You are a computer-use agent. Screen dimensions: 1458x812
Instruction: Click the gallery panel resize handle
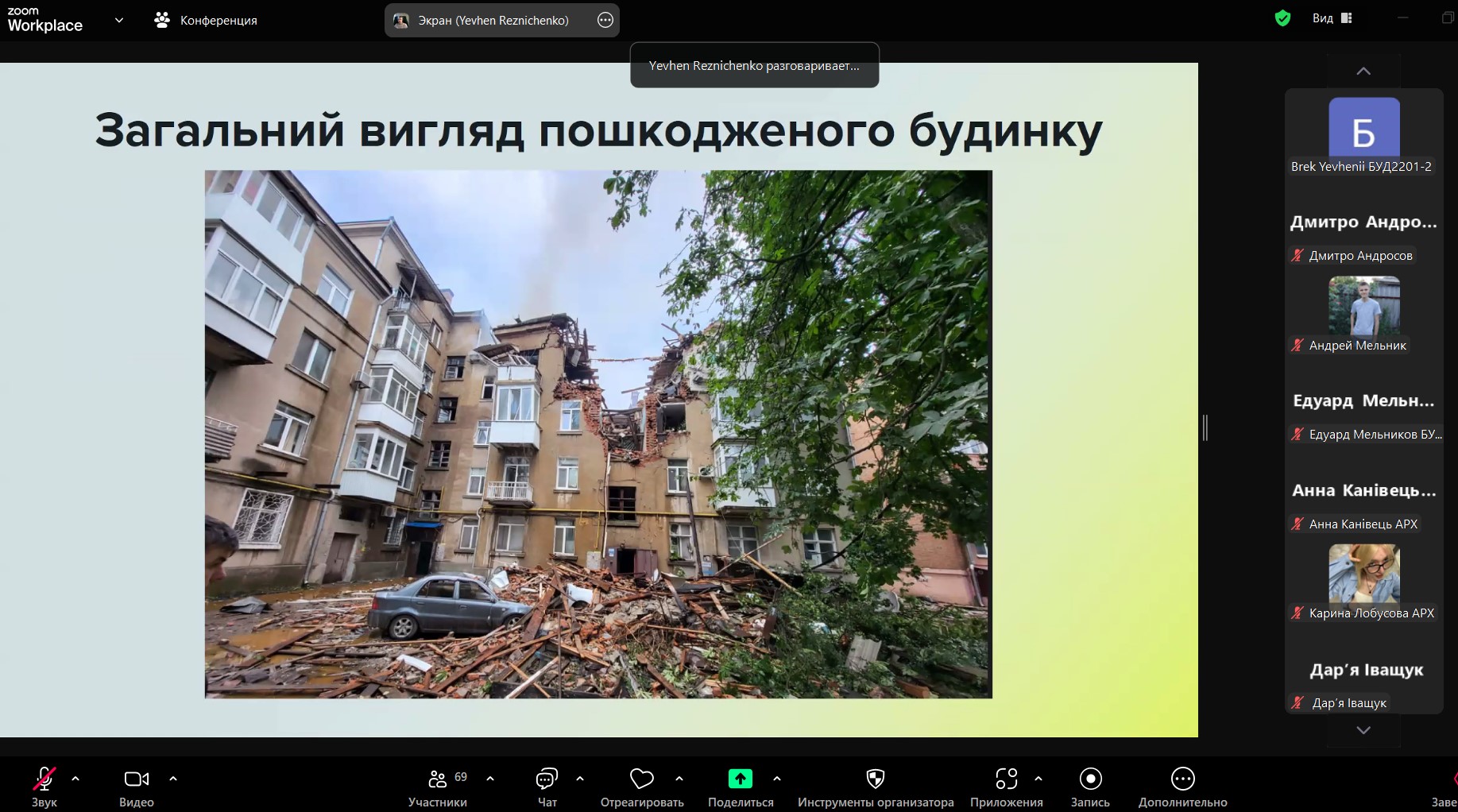point(1205,427)
